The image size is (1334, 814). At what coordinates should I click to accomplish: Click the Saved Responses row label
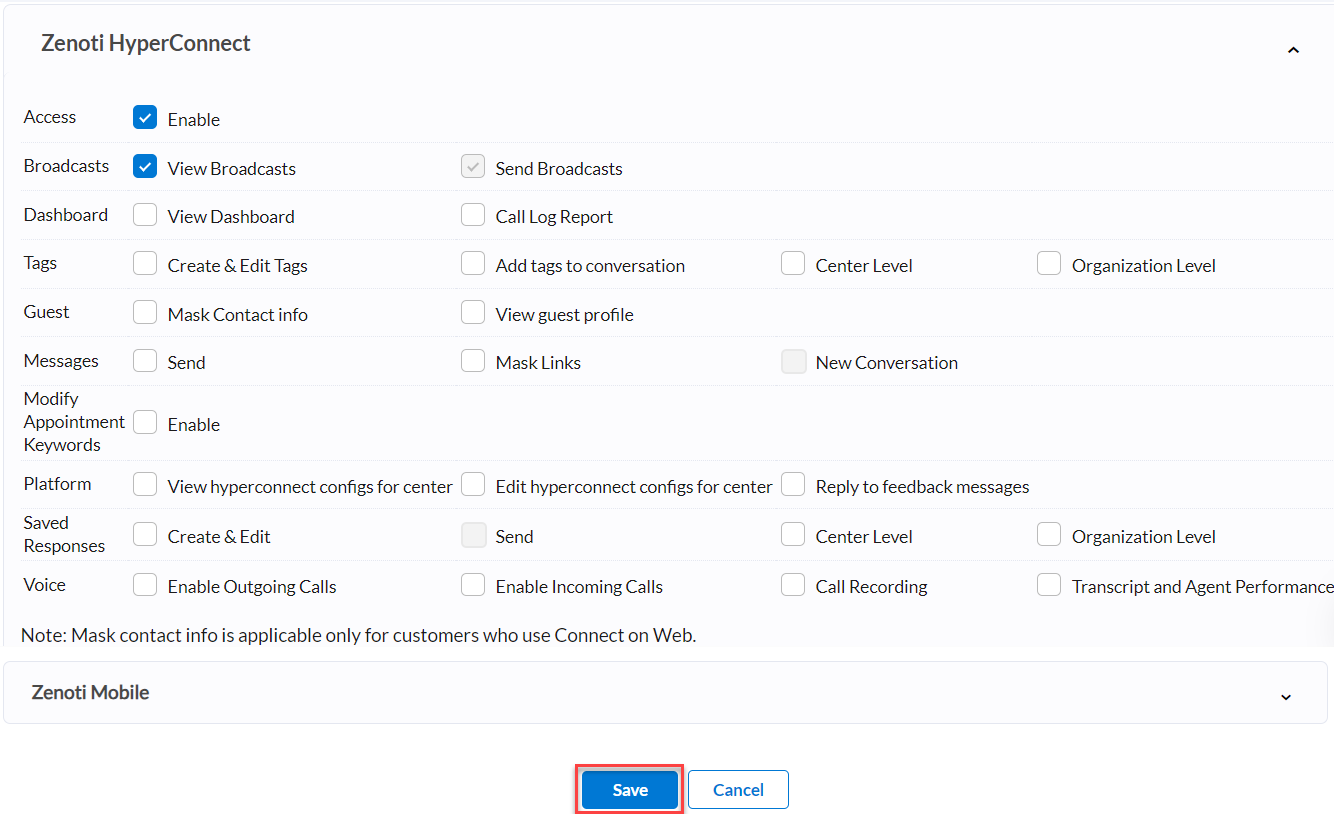[64, 534]
